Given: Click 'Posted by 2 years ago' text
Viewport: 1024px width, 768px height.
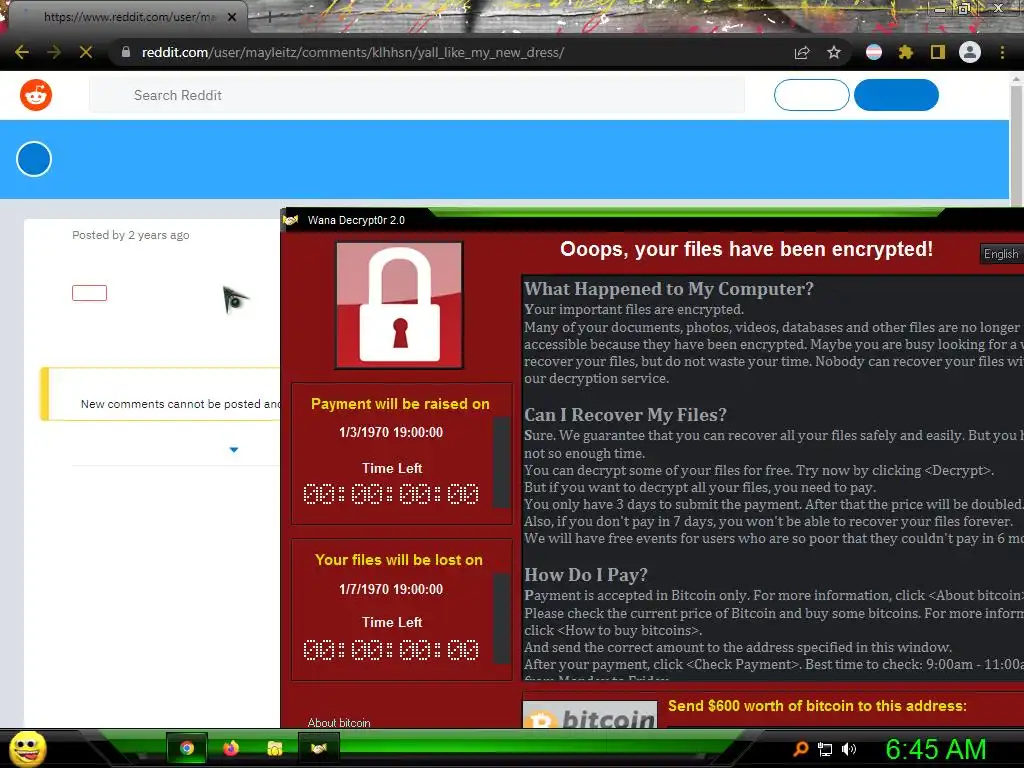Looking at the screenshot, I should point(131,235).
